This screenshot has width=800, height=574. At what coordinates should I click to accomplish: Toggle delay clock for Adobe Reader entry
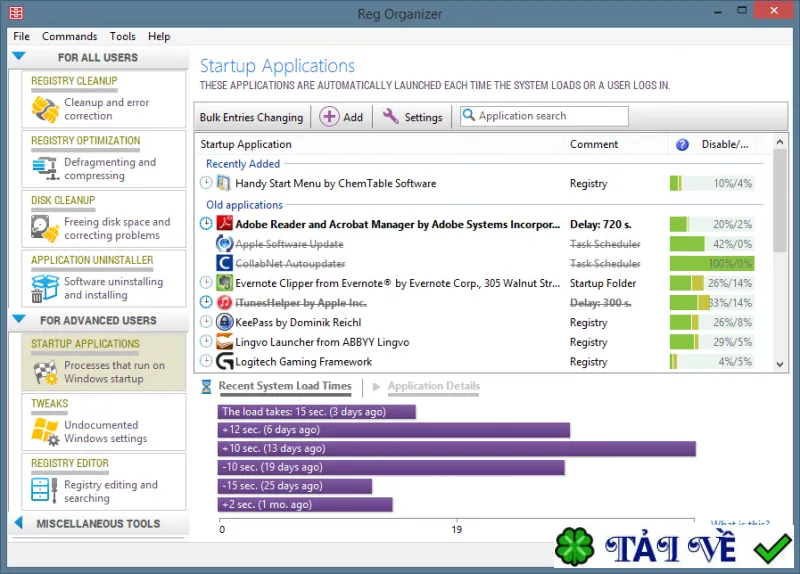pos(206,223)
